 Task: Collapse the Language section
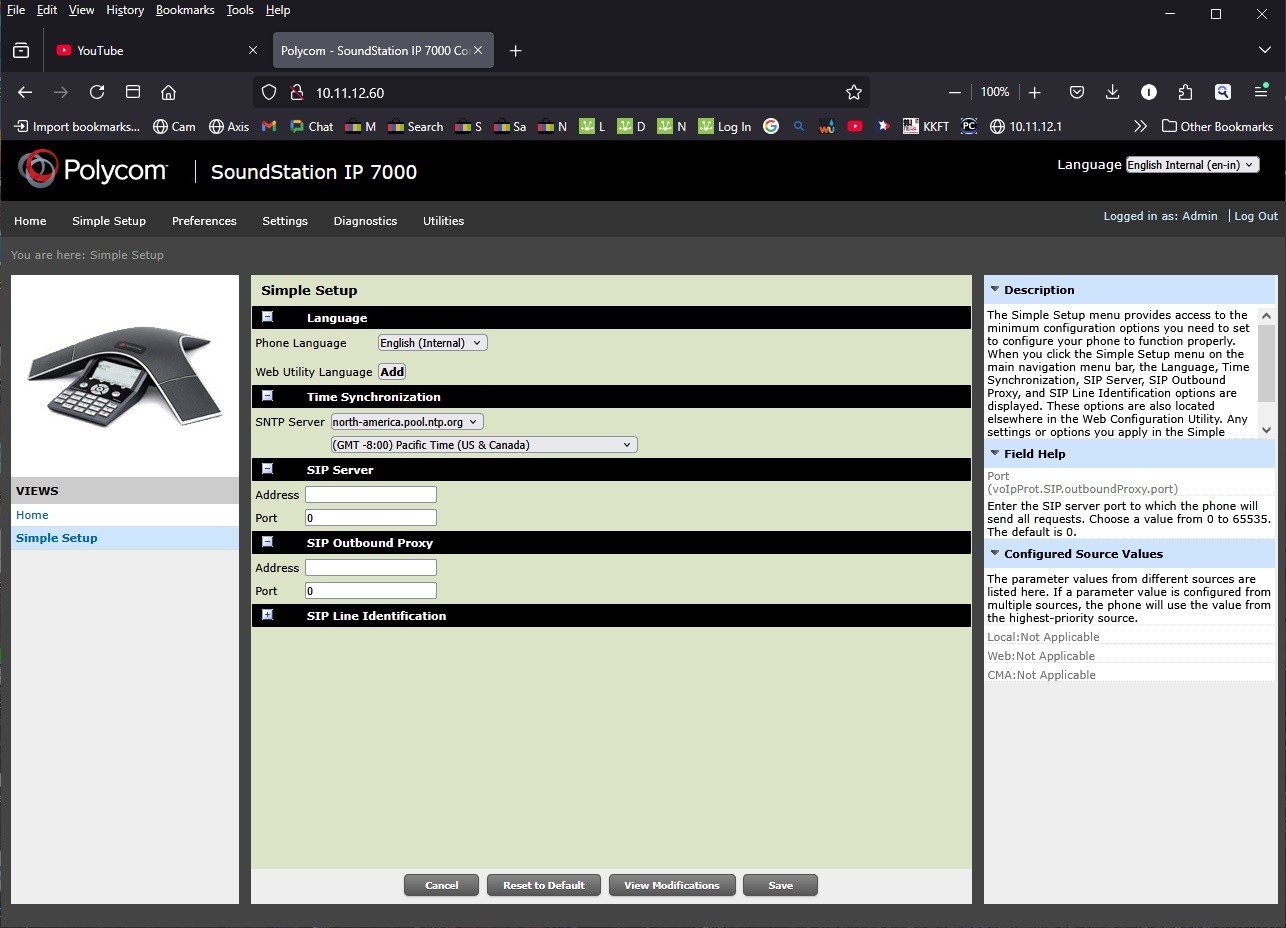267,317
